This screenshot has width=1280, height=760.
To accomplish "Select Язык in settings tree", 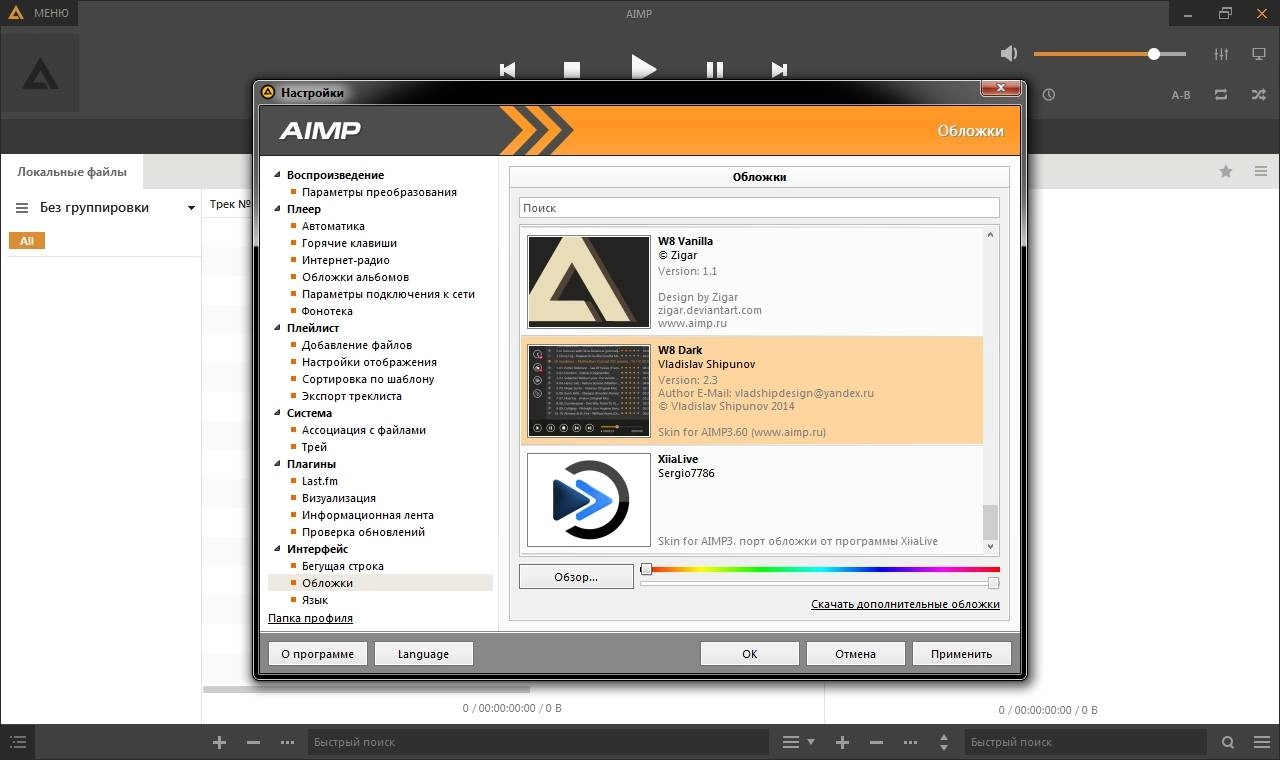I will point(315,600).
